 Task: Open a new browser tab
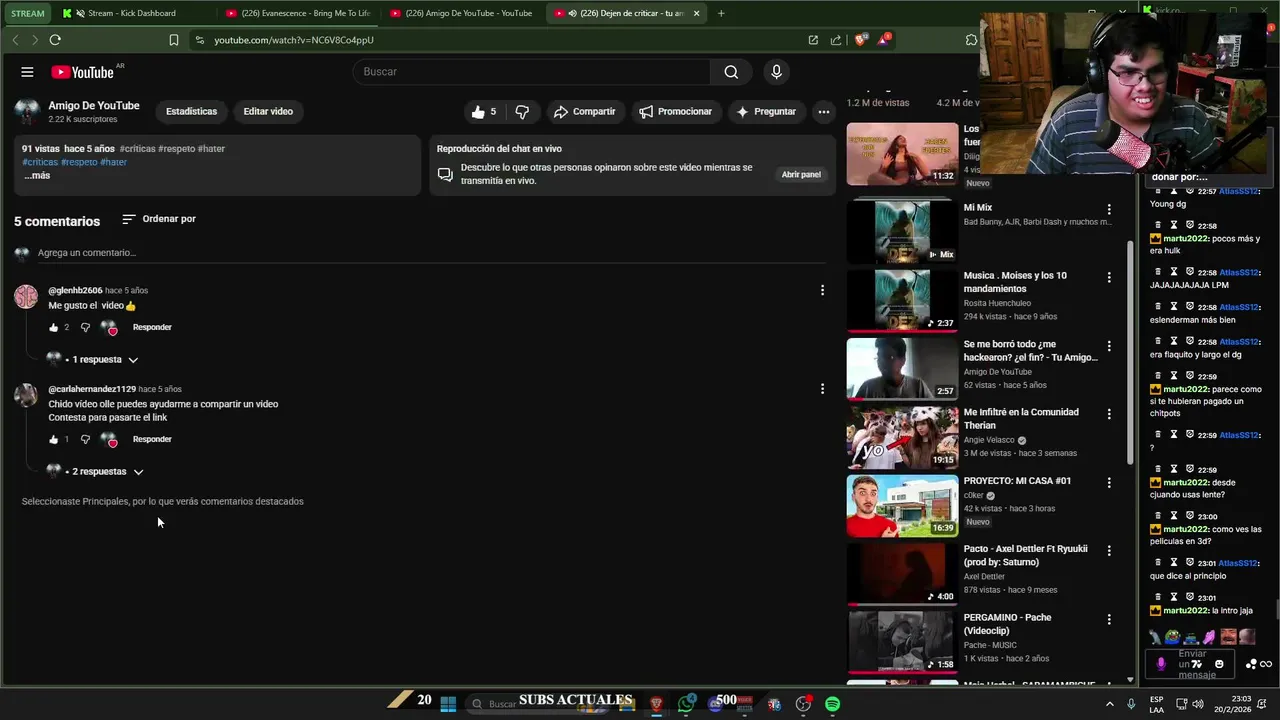[721, 13]
